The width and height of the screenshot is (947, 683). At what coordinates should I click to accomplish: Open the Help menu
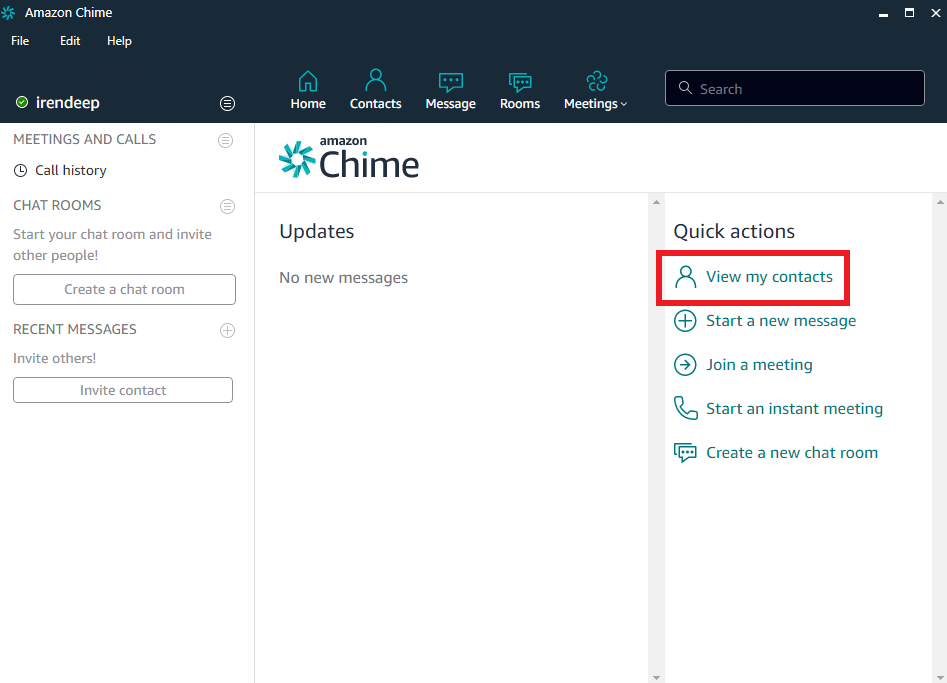[x=119, y=41]
